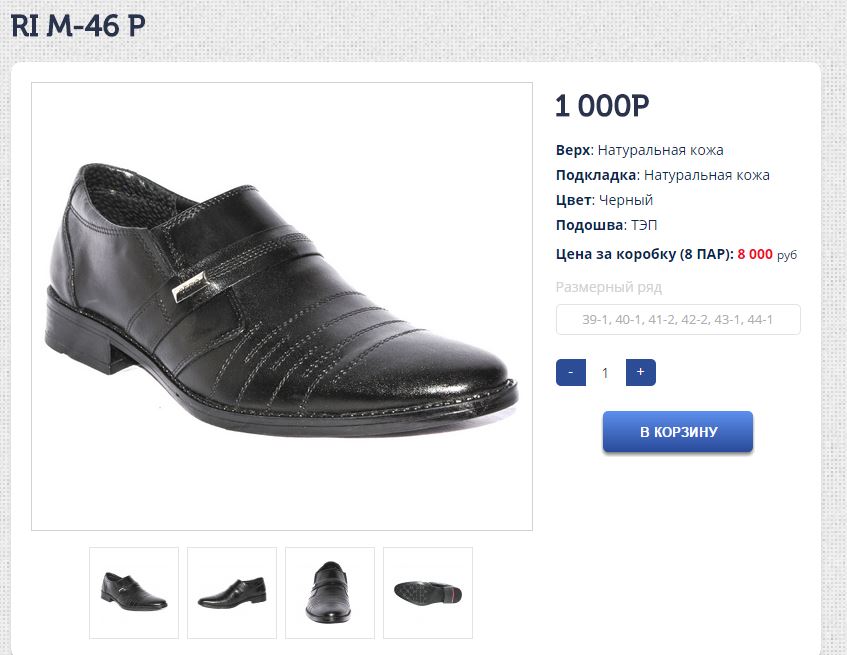Click the "Цвет: Черный" attribute line
Image resolution: width=847 pixels, height=655 pixels.
pyautogui.click(x=604, y=200)
